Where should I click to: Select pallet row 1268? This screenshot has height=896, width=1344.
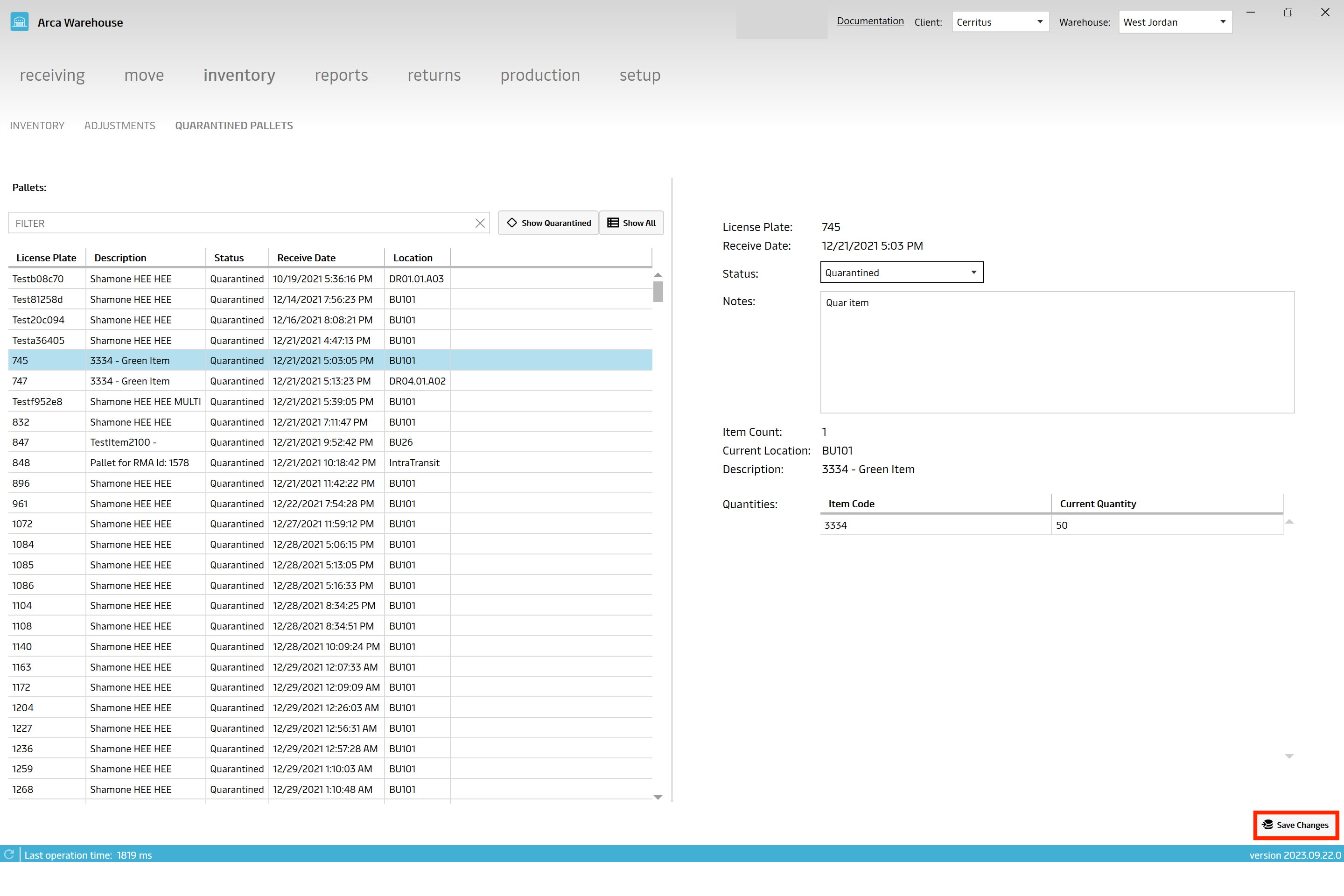click(x=330, y=790)
